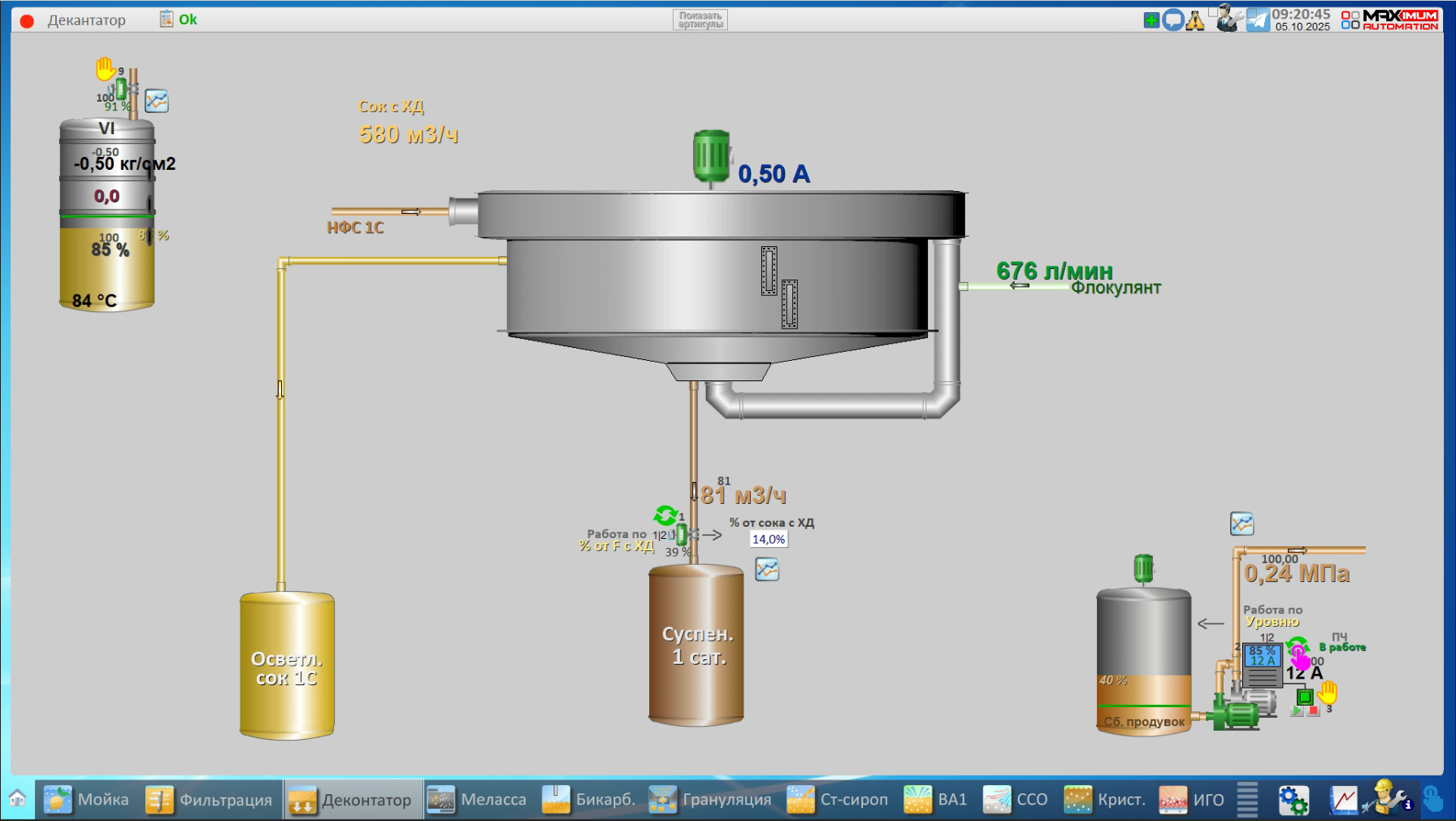Click the green decanter drive motor

point(712,156)
